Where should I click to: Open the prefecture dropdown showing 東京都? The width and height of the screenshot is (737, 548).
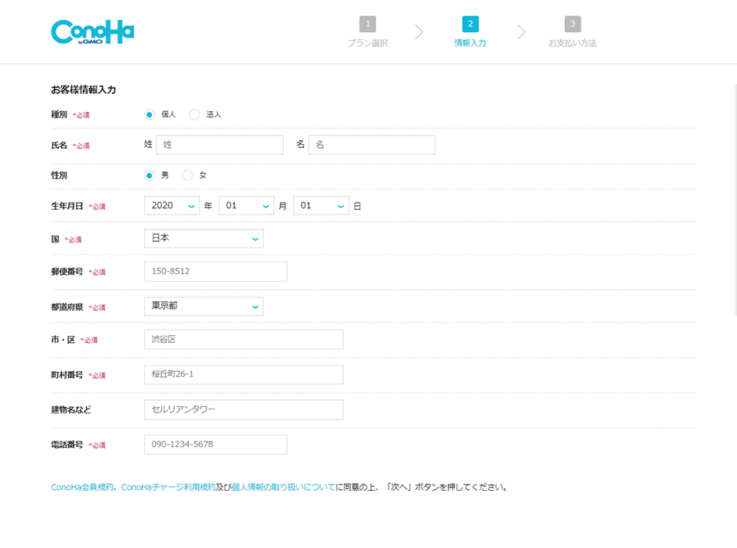[204, 306]
